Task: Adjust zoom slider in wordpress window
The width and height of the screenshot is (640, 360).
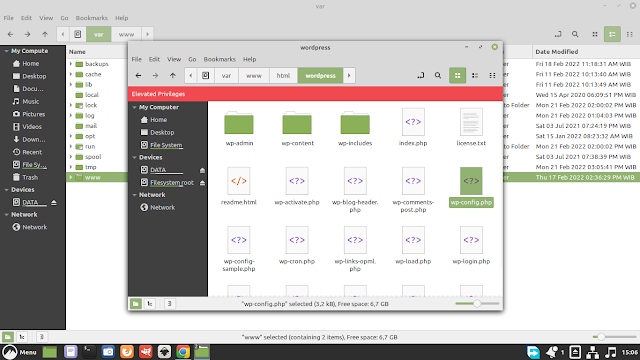Action: pyautogui.click(x=477, y=304)
